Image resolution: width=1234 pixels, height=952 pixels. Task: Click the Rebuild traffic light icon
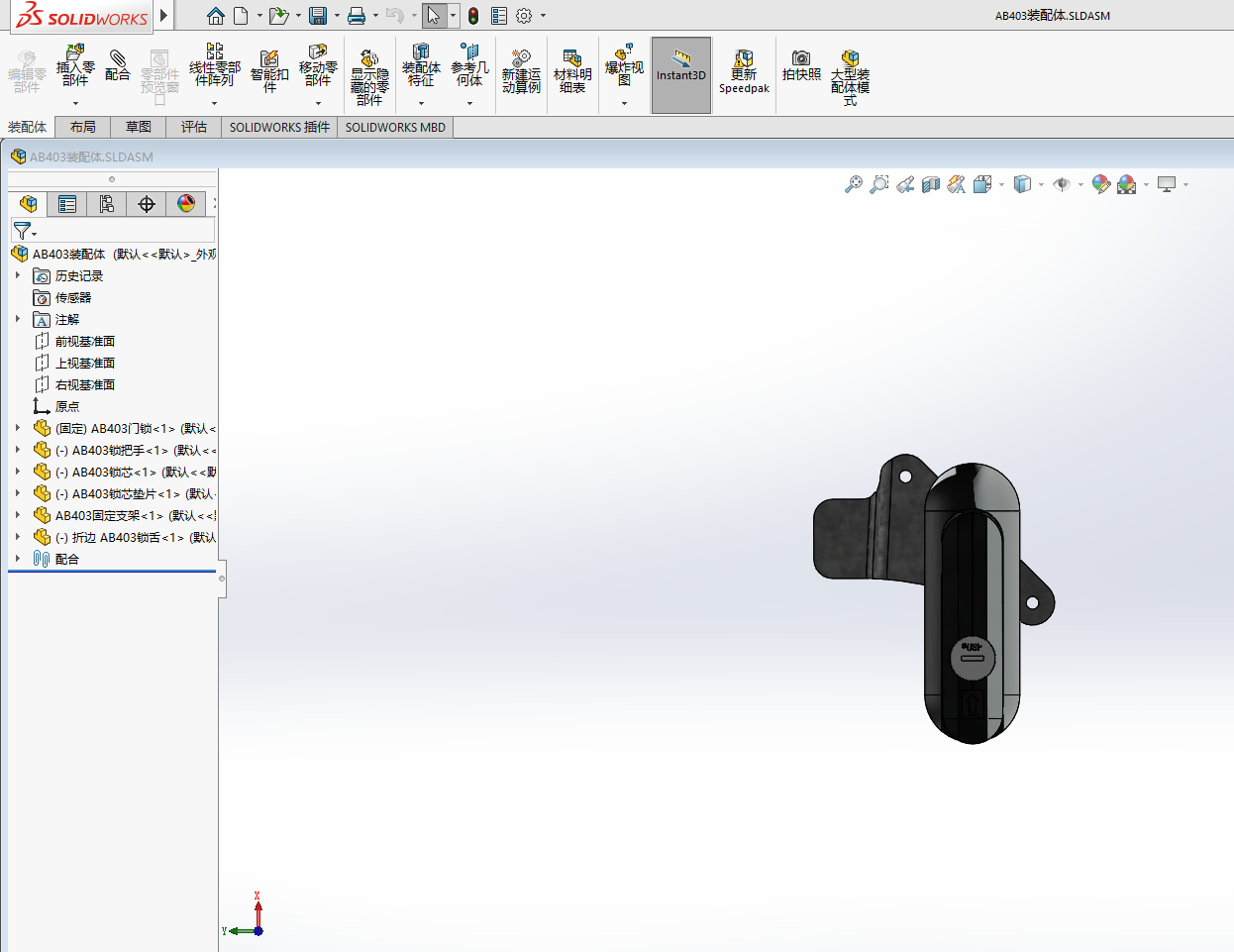click(473, 16)
